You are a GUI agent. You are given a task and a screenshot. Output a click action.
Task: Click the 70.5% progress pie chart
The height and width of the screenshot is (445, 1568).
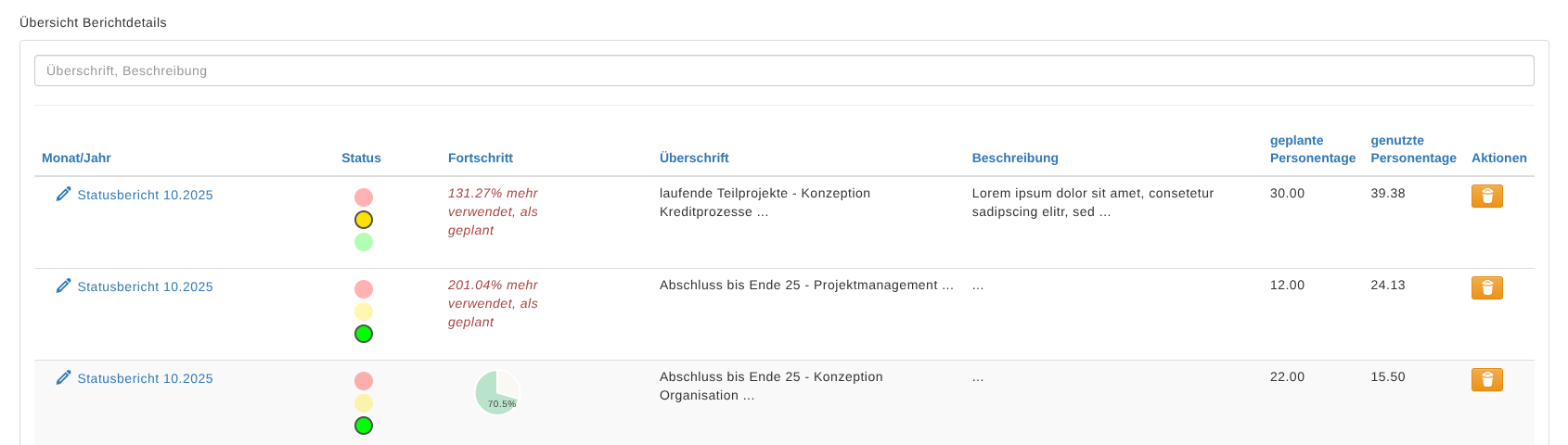pos(497,392)
